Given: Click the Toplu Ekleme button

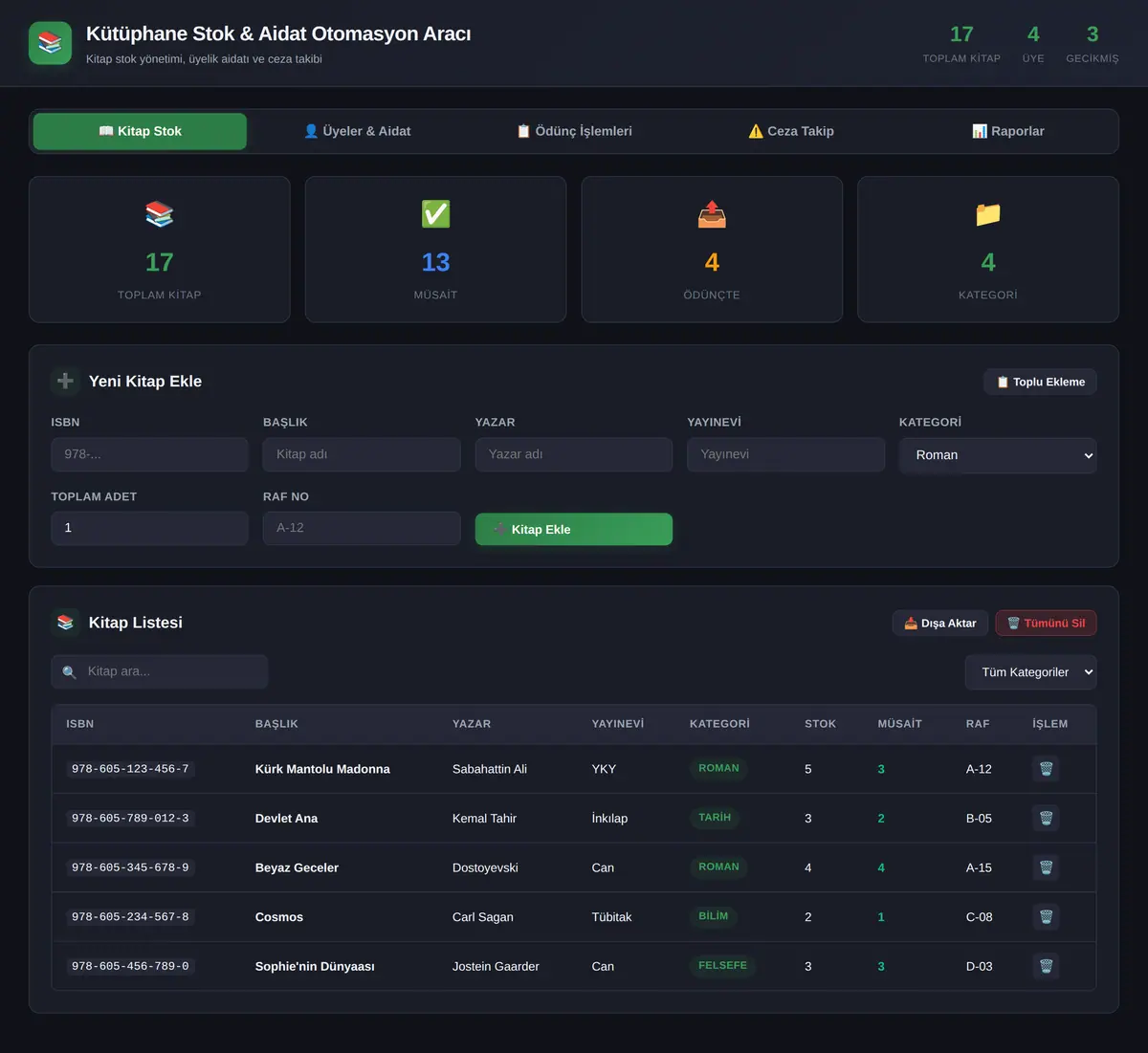Looking at the screenshot, I should tap(1040, 382).
